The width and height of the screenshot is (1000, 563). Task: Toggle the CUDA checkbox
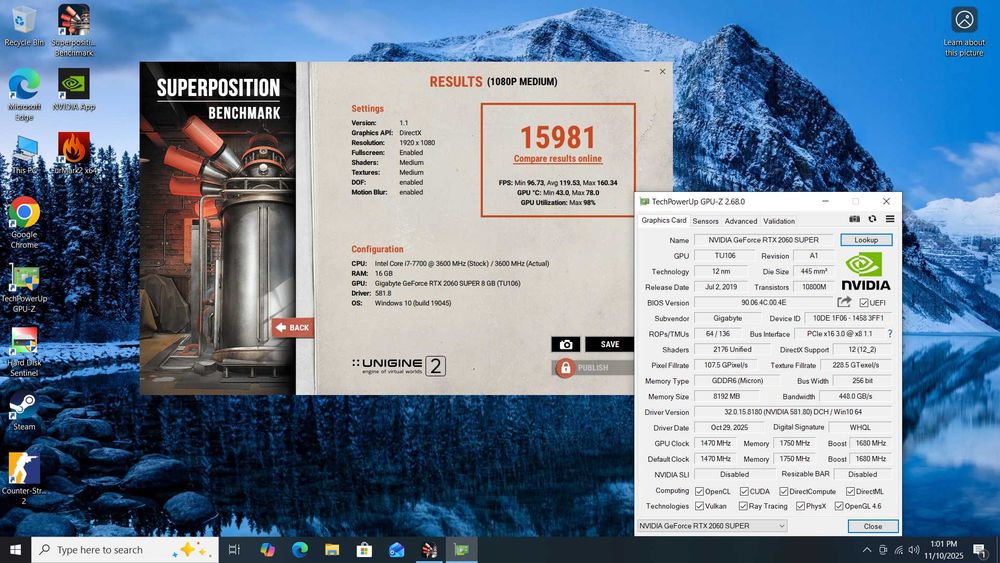744,491
